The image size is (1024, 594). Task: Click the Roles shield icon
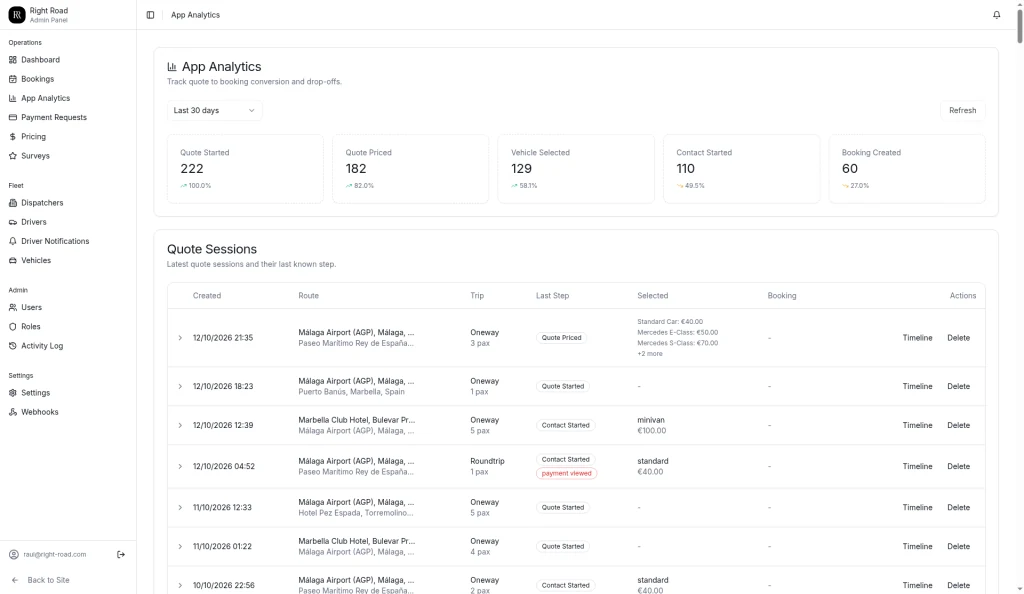(12, 327)
